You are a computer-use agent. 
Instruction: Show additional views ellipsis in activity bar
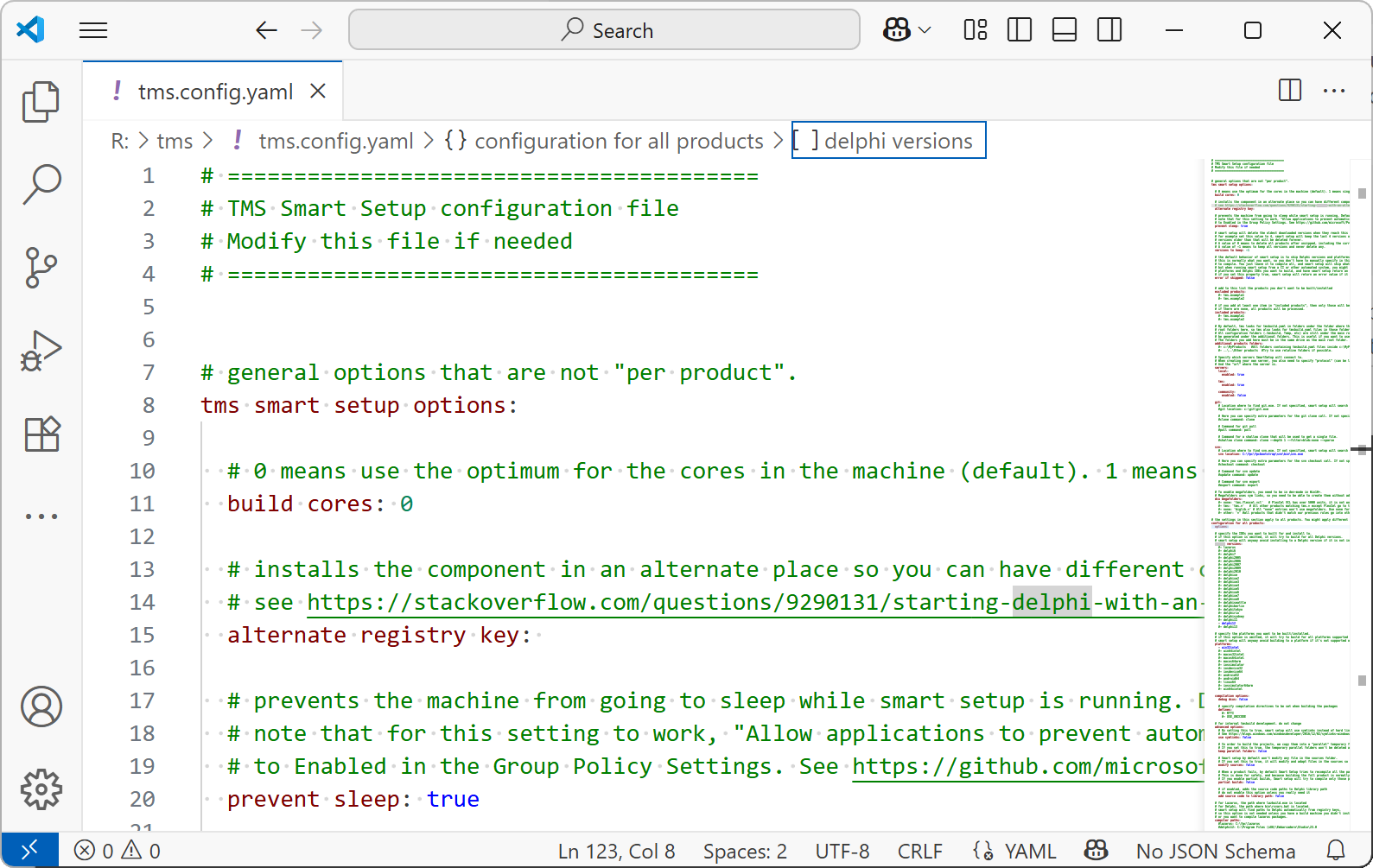point(41,516)
